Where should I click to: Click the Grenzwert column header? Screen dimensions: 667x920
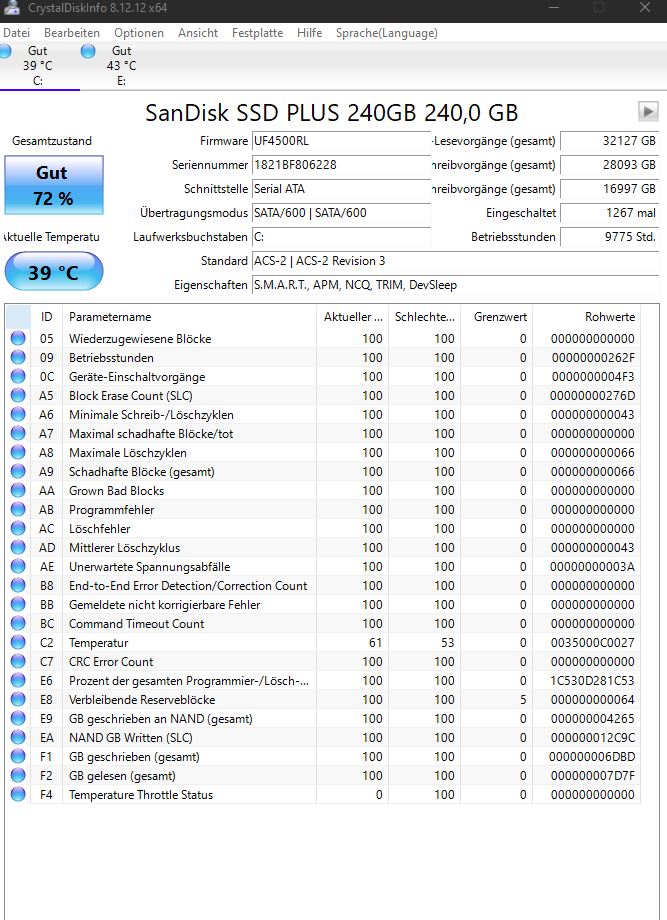pyautogui.click(x=496, y=317)
